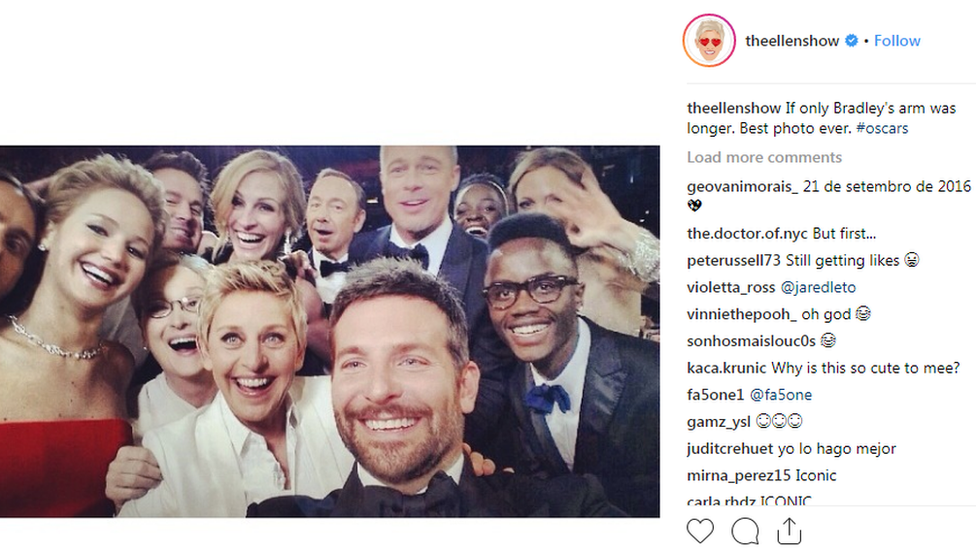Open the comment speech bubble icon
The width and height of the screenshot is (976, 549).
click(745, 531)
